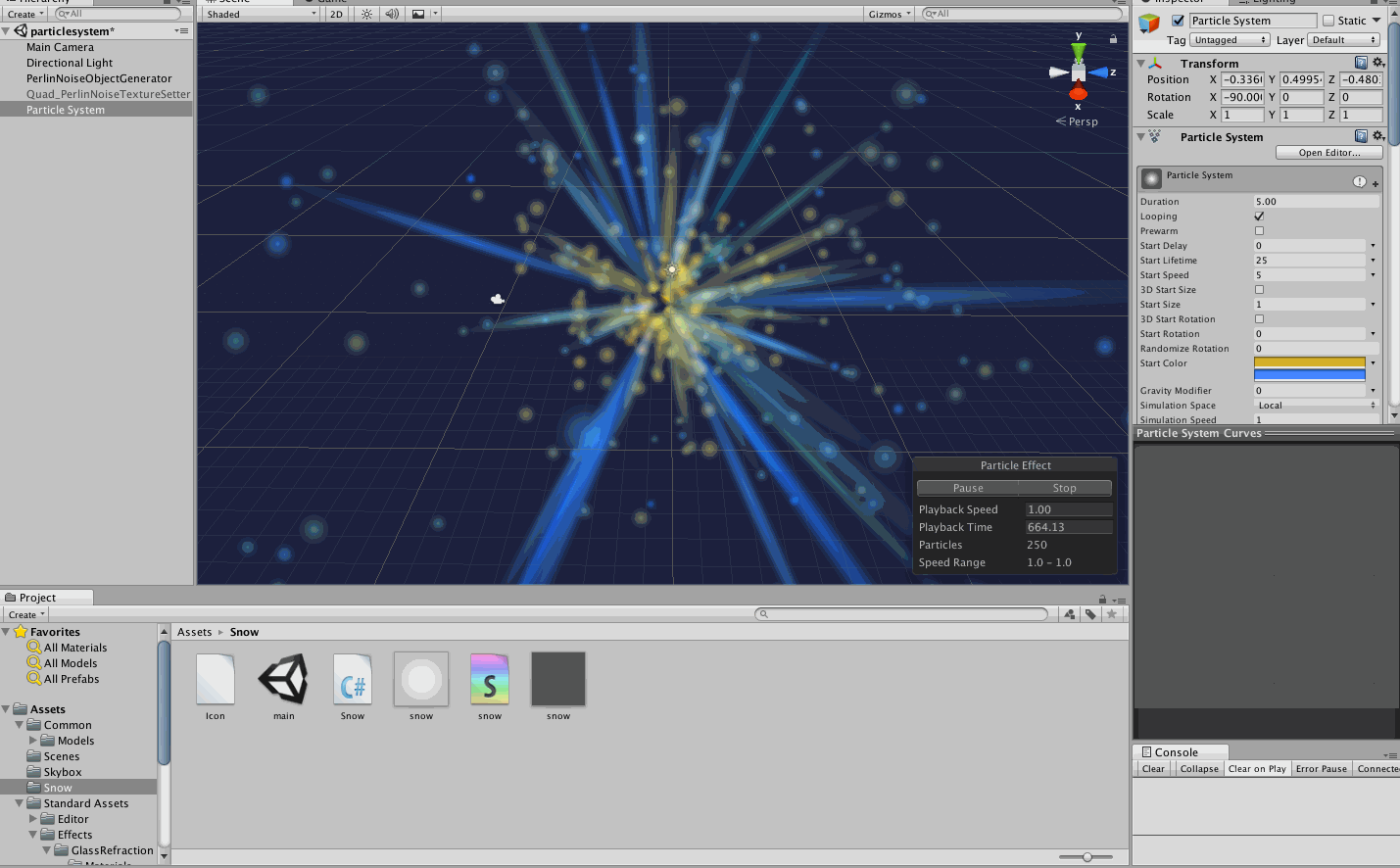
Task: Pause the particle effect
Action: pos(968,488)
